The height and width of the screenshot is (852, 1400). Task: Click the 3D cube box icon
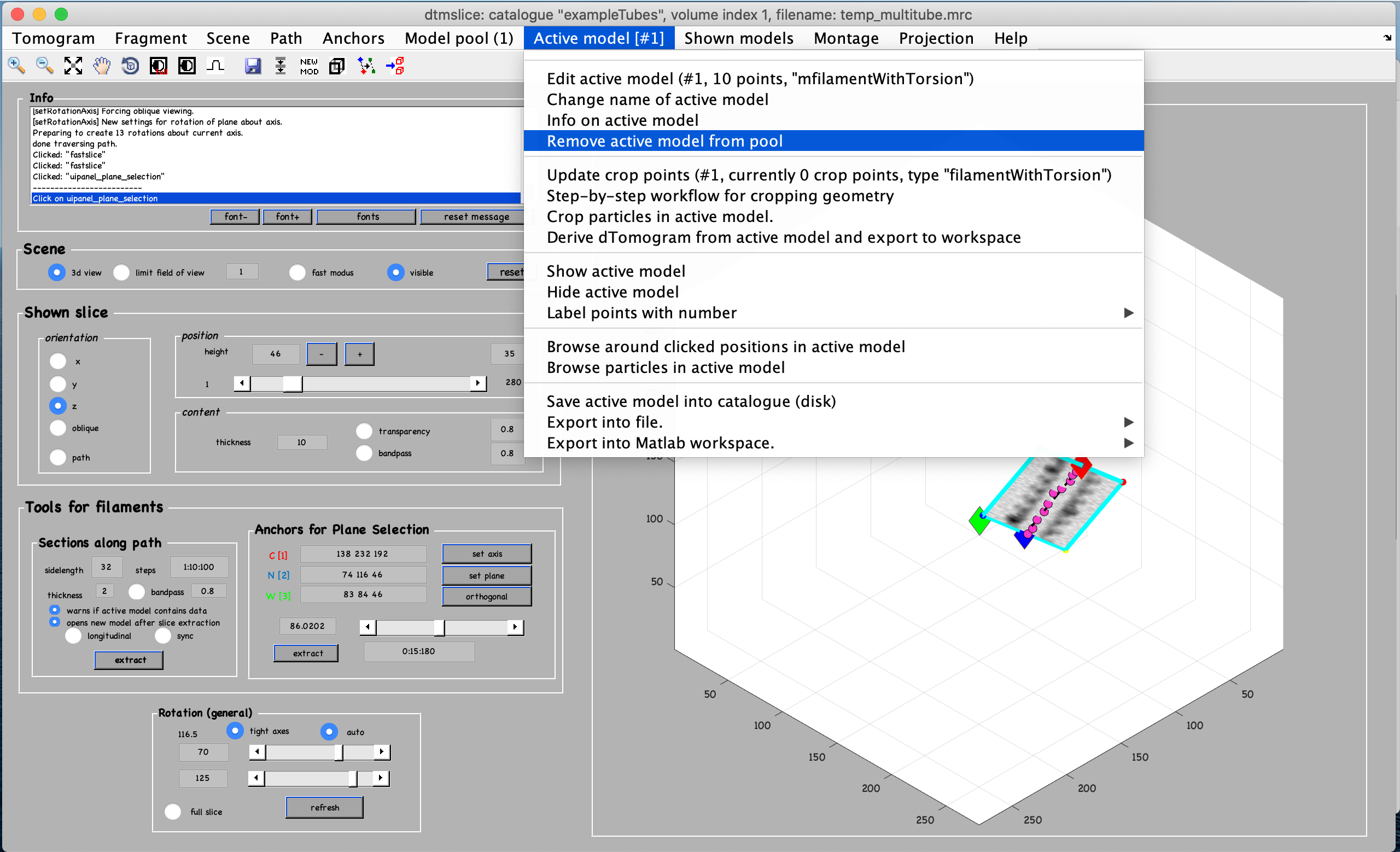pyautogui.click(x=337, y=65)
